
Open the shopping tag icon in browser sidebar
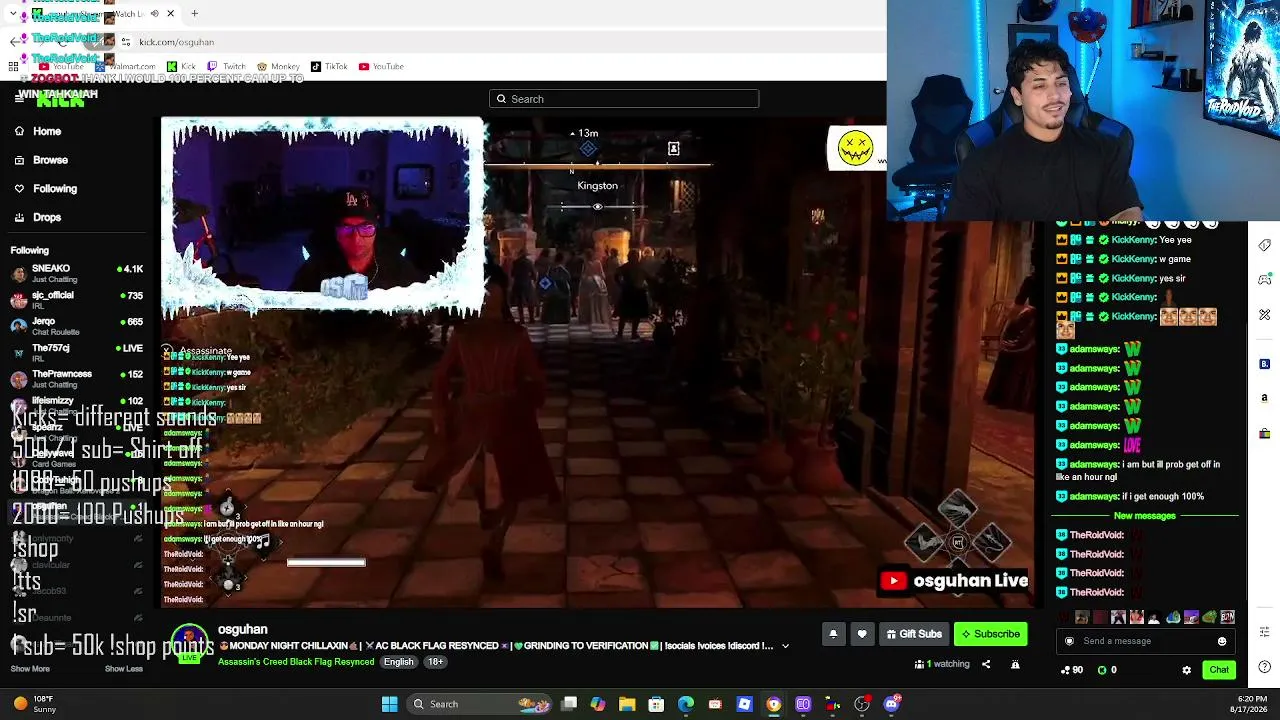click(1265, 245)
